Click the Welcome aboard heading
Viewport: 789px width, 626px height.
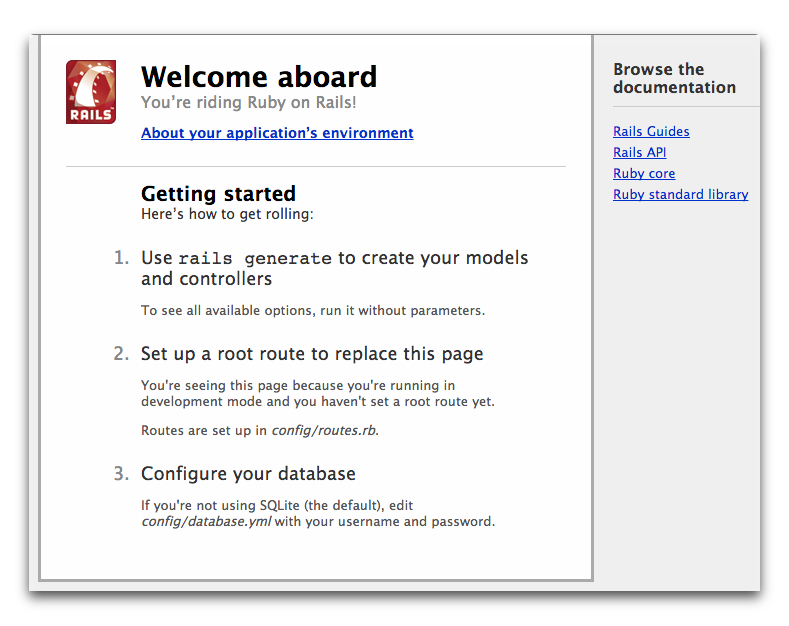point(259,77)
